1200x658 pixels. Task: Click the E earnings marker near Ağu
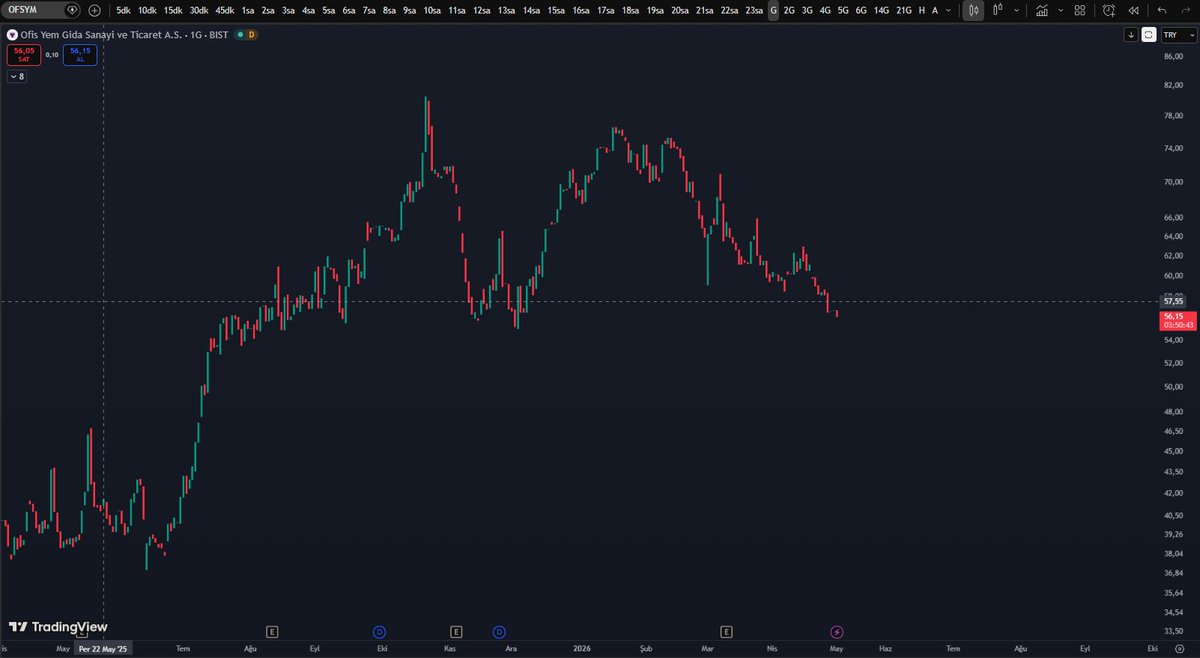tap(271, 631)
